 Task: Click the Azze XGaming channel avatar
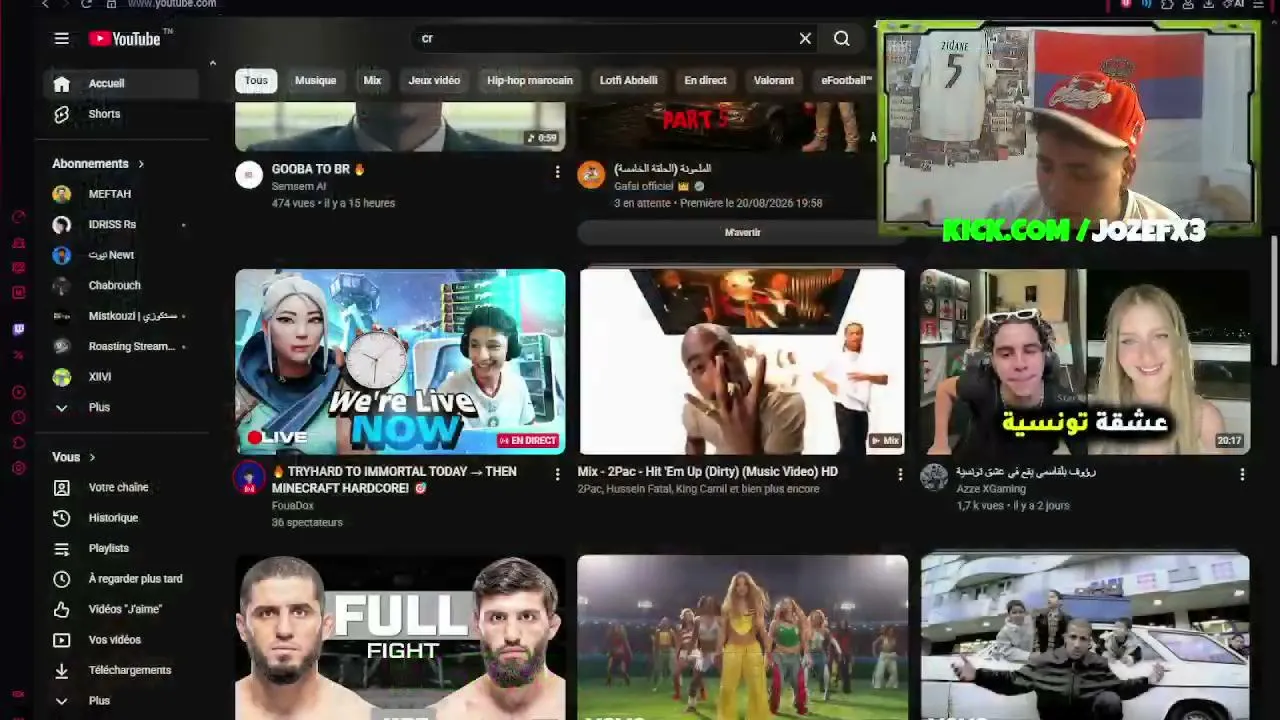pyautogui.click(x=934, y=478)
